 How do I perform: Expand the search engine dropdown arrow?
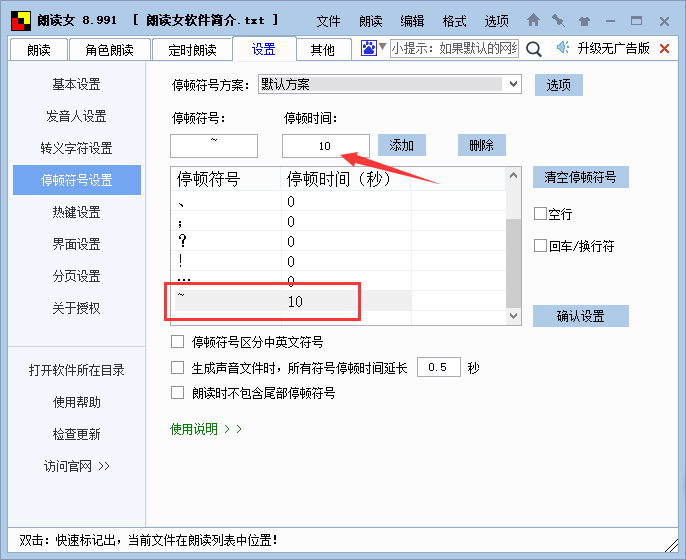pos(382,46)
